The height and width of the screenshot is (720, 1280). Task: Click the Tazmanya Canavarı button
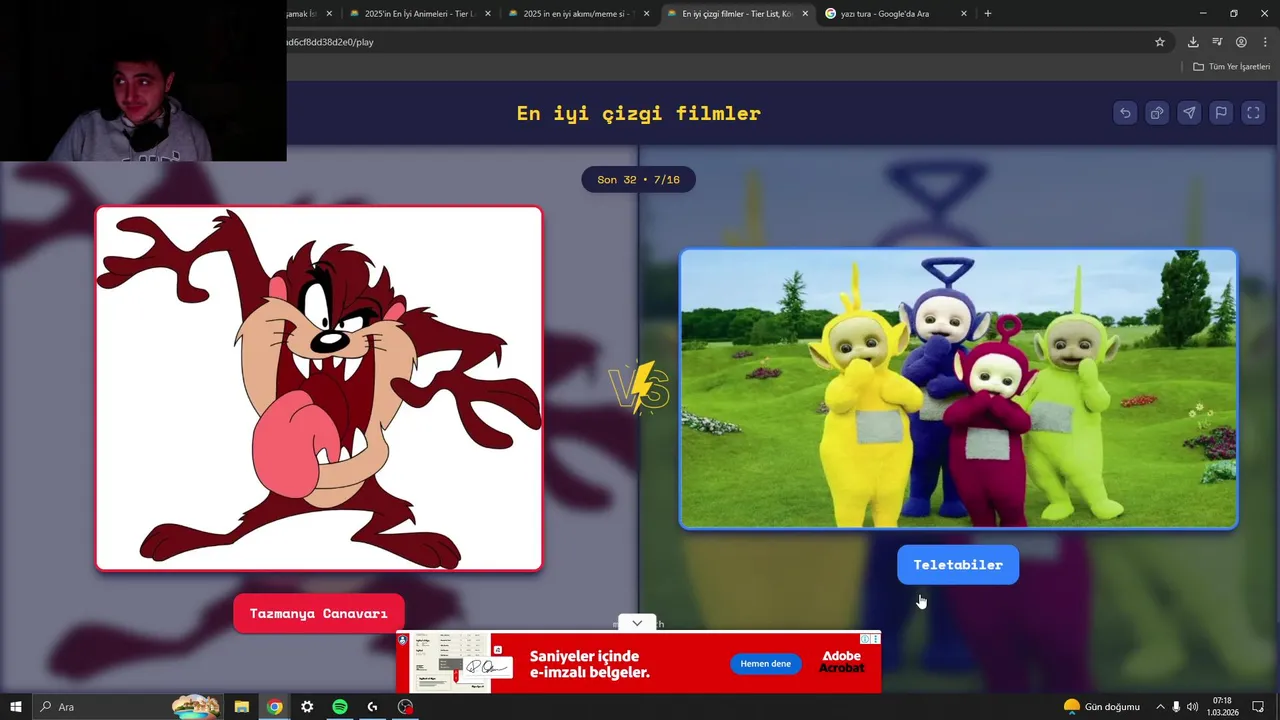click(x=318, y=613)
